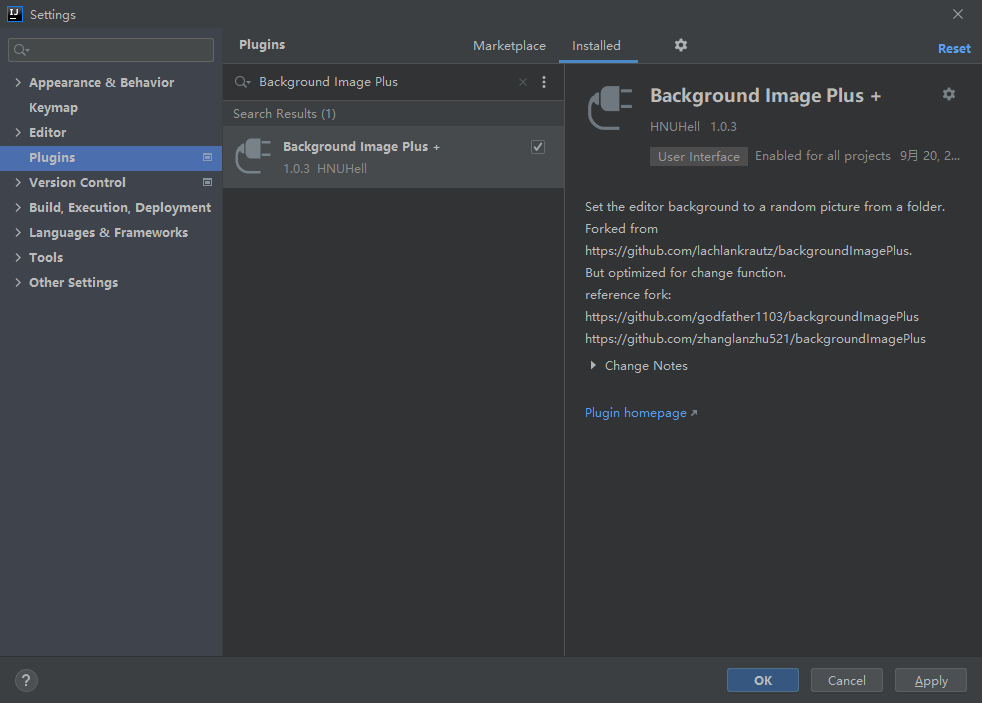Click 'Search Results (1)' header

click(284, 114)
